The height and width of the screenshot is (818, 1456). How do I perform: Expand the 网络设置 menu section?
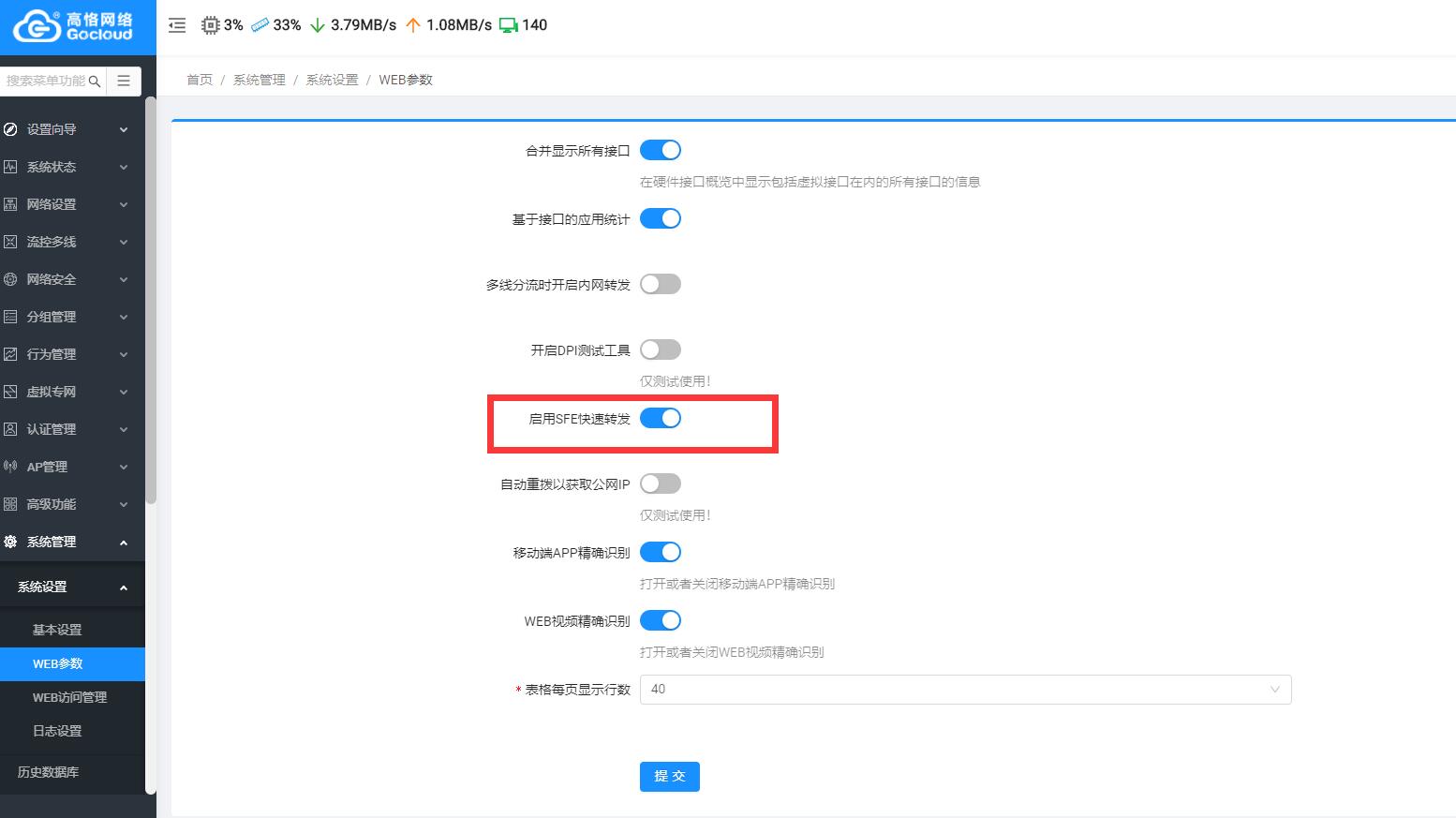tap(66, 204)
